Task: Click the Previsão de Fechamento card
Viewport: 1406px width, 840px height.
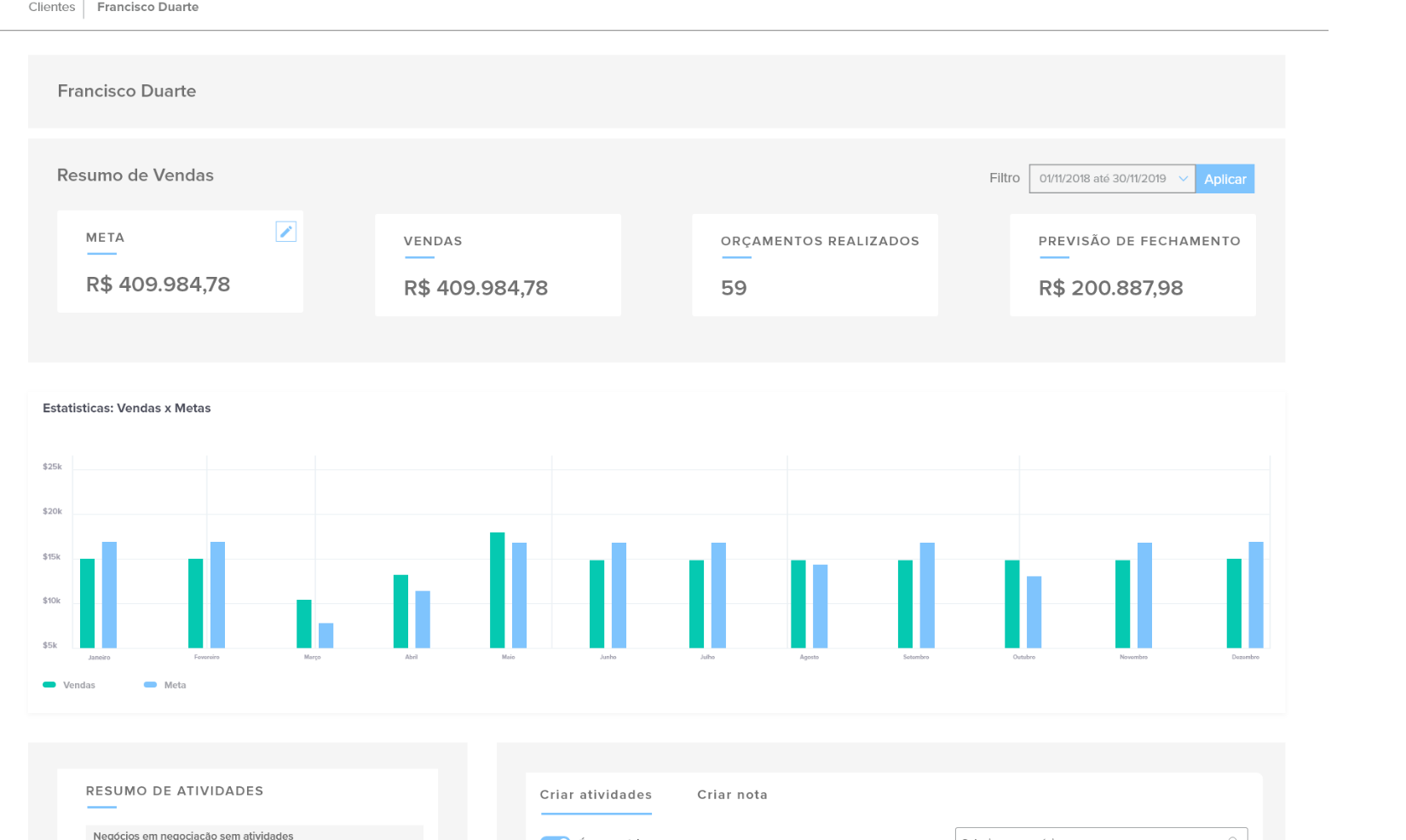Action: 1132,265
